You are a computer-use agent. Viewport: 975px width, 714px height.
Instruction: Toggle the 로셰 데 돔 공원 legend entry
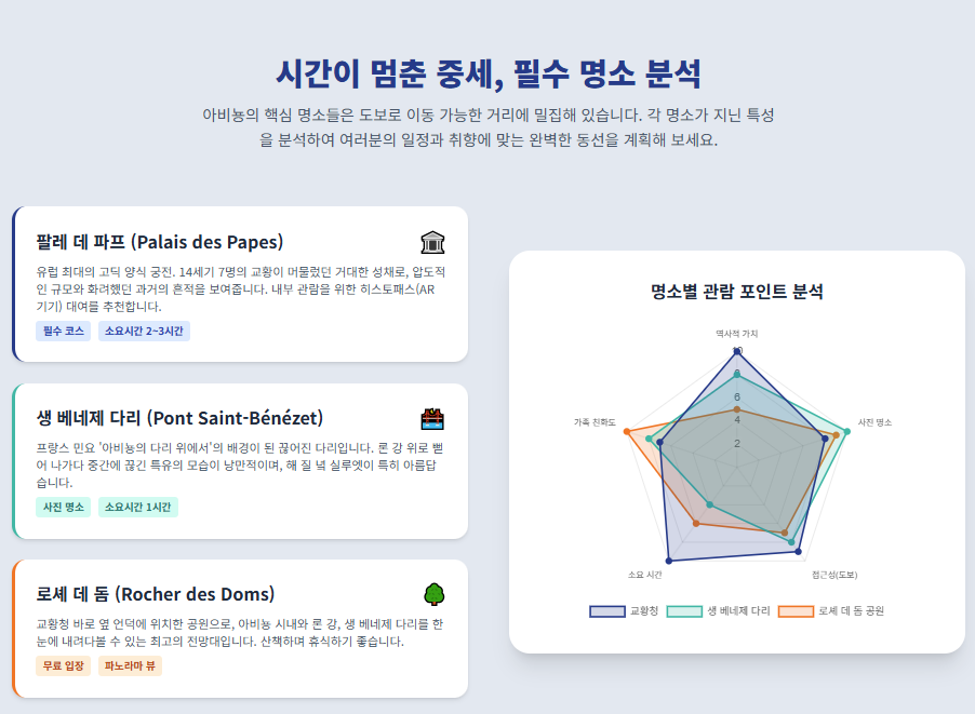pyautogui.click(x=831, y=611)
